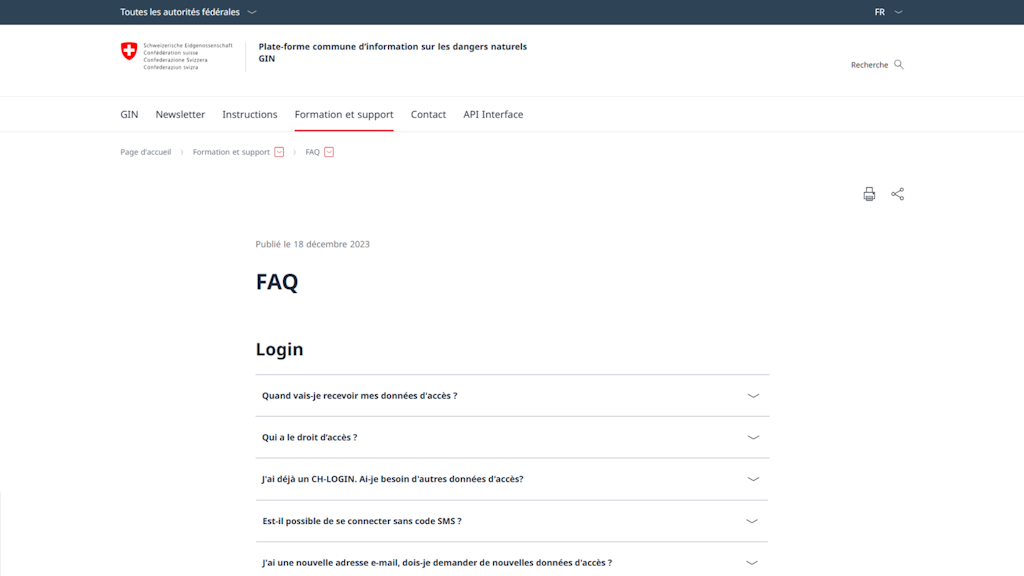
Task: Open the share icon
Action: pos(897,193)
